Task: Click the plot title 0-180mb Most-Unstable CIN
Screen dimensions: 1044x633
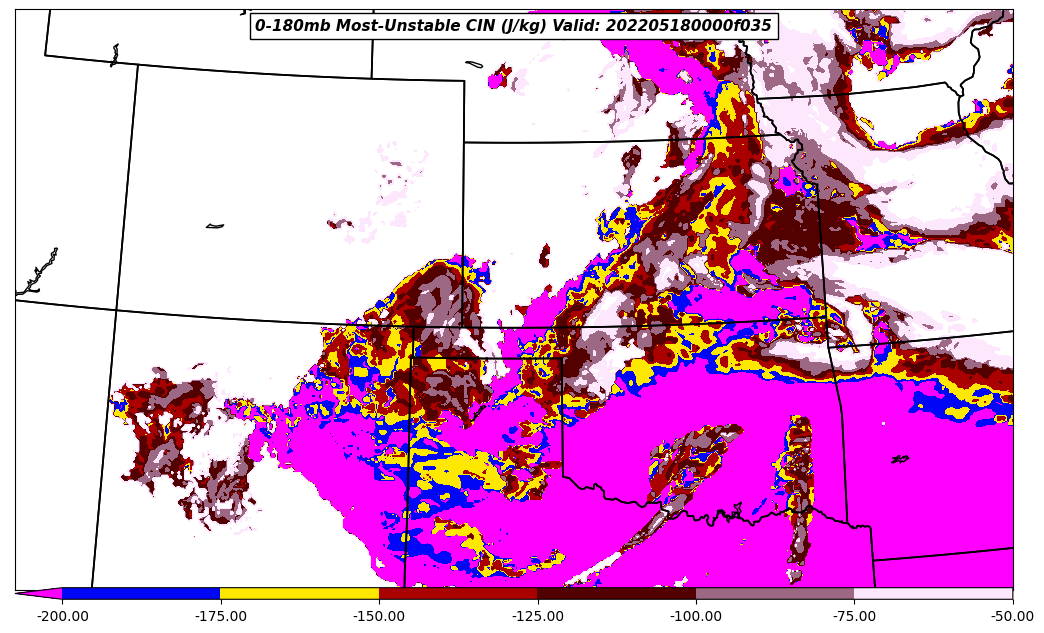Action: point(400,26)
